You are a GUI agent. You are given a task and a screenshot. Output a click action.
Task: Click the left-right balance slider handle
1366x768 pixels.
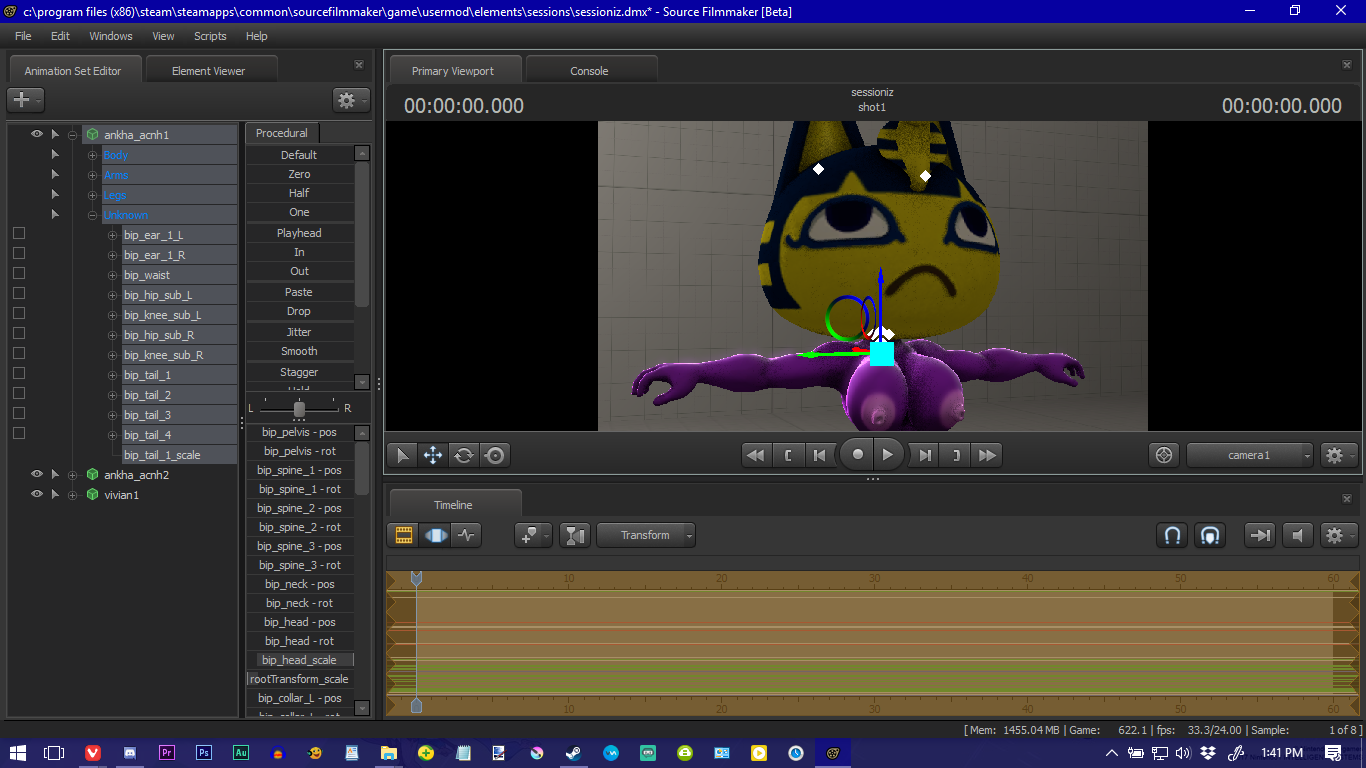299,408
